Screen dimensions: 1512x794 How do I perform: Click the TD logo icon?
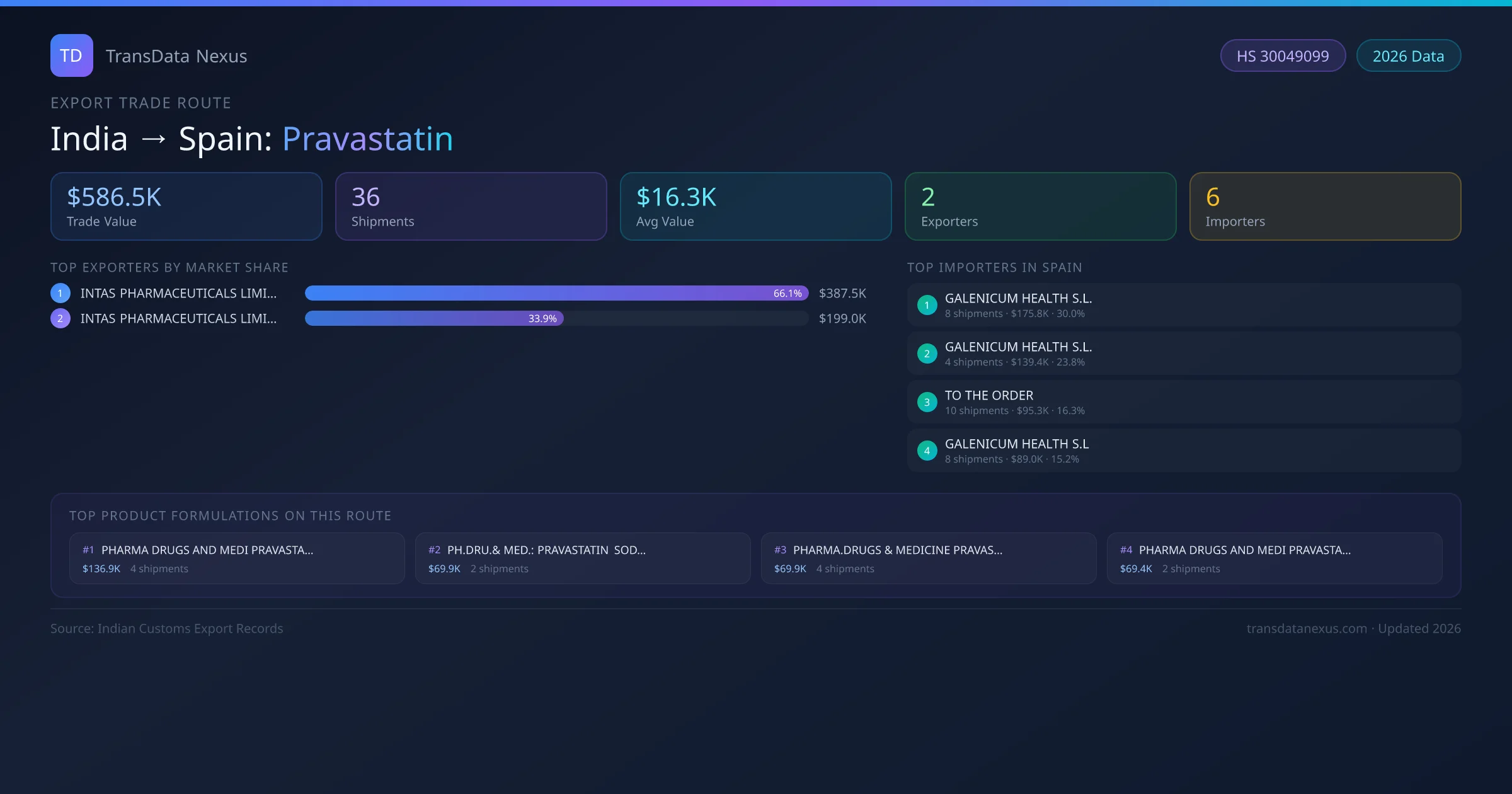point(71,55)
